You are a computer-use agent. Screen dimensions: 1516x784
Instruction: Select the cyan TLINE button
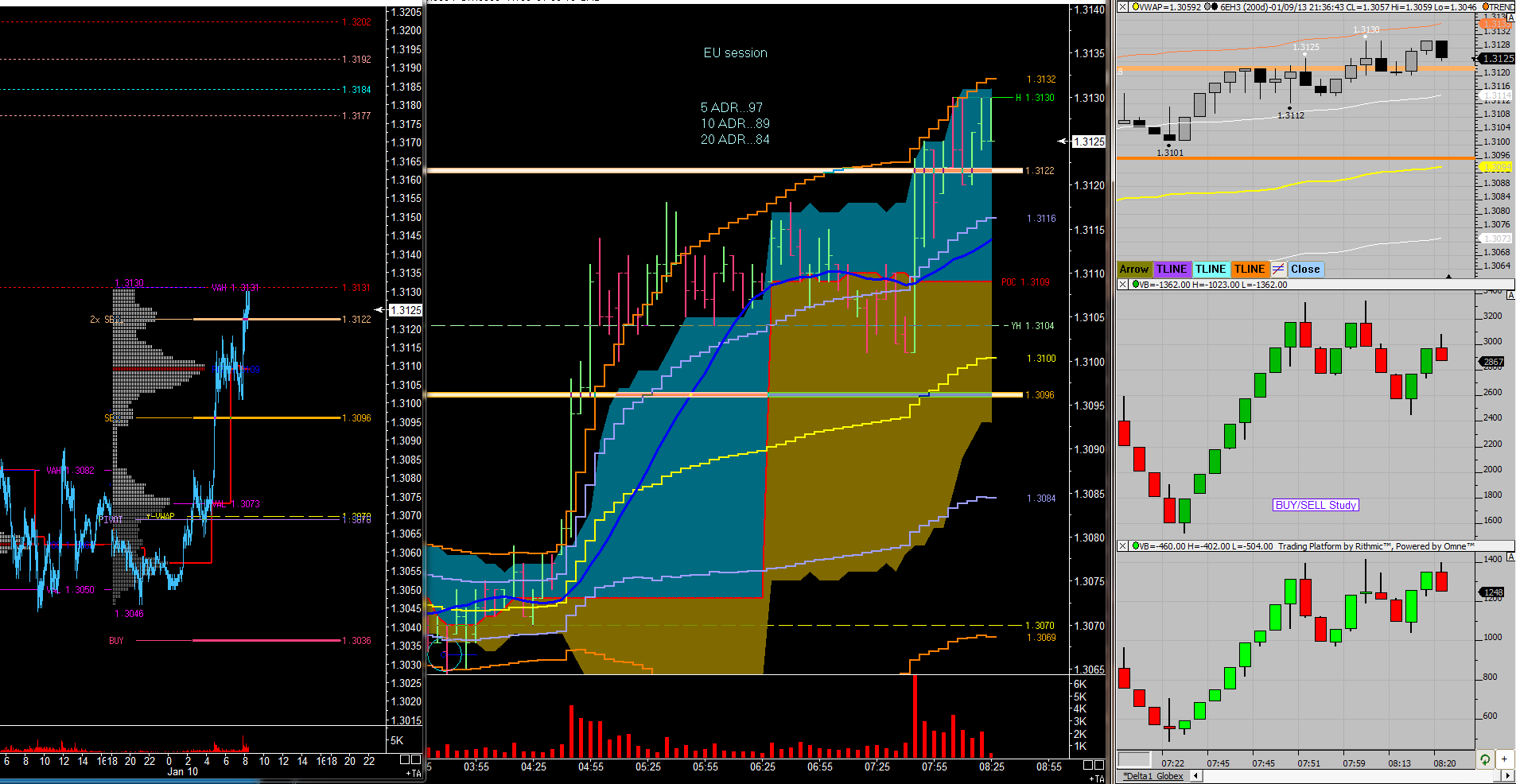1211,270
